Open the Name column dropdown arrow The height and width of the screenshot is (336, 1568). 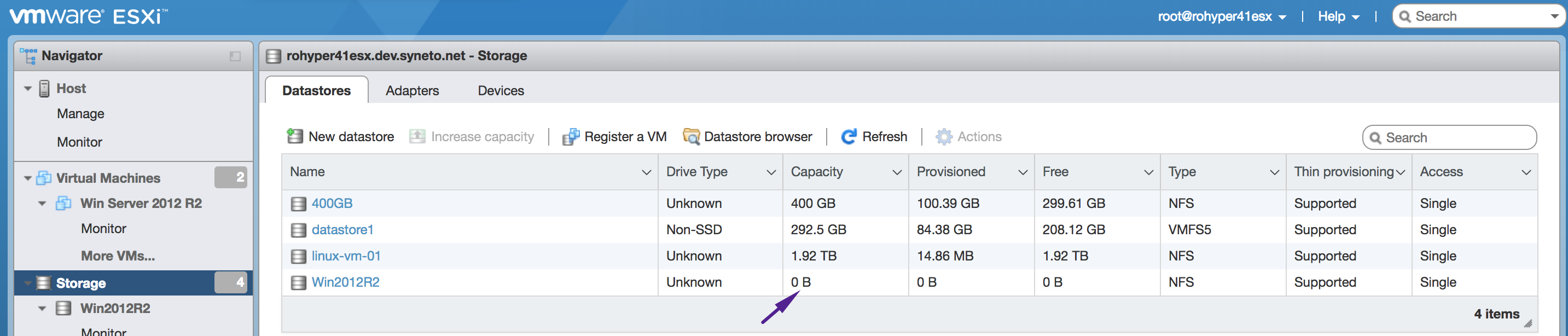[647, 172]
